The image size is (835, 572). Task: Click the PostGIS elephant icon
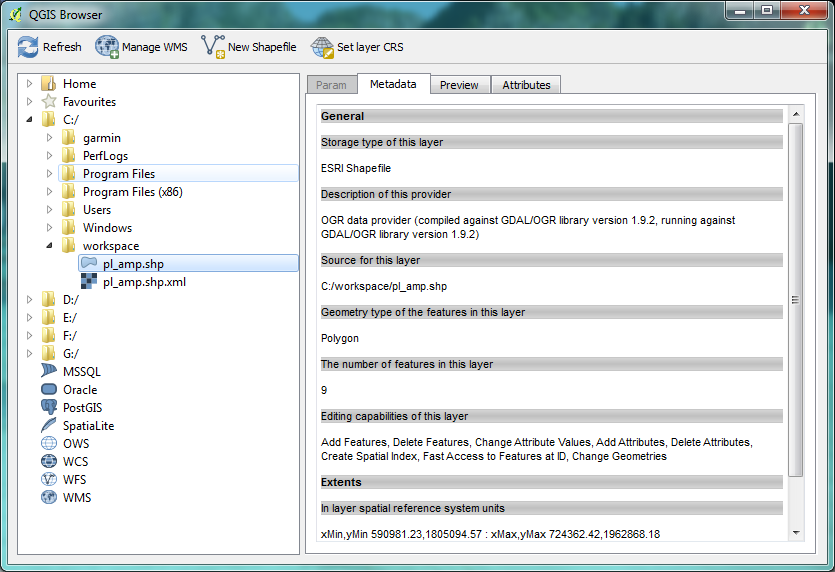[48, 407]
